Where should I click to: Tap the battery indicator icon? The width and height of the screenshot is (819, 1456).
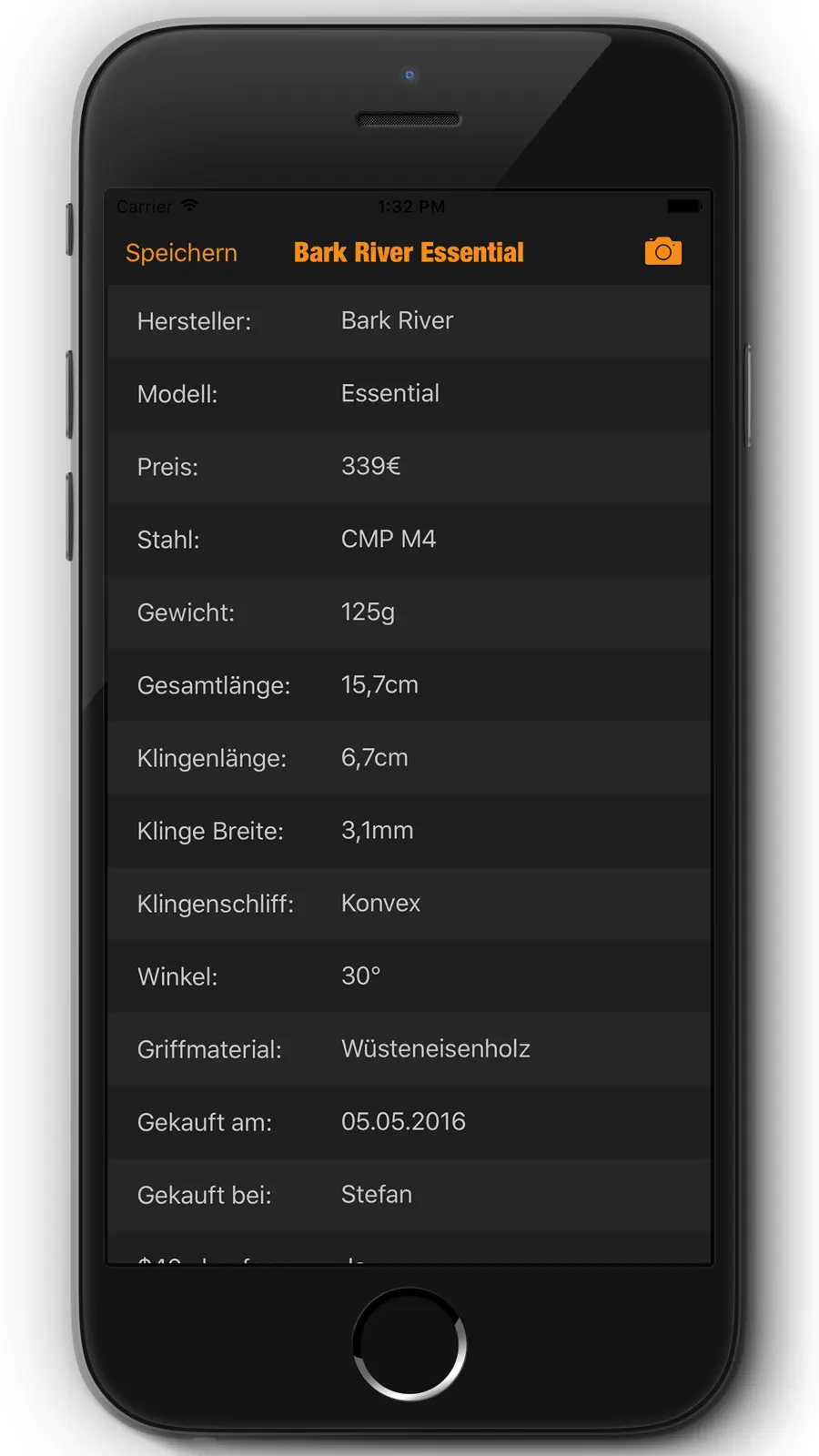(x=684, y=207)
